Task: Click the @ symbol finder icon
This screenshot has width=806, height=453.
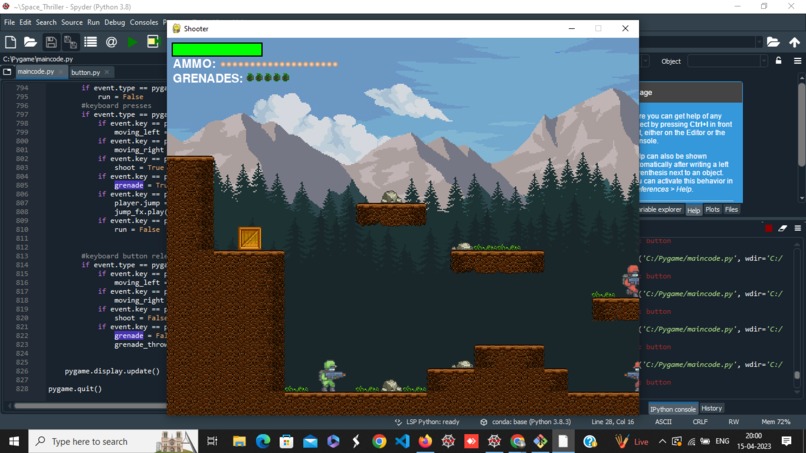Action: tap(111, 42)
